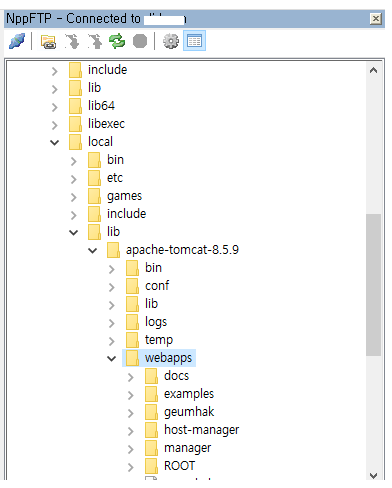Collapse the lib folder under local

click(74, 233)
